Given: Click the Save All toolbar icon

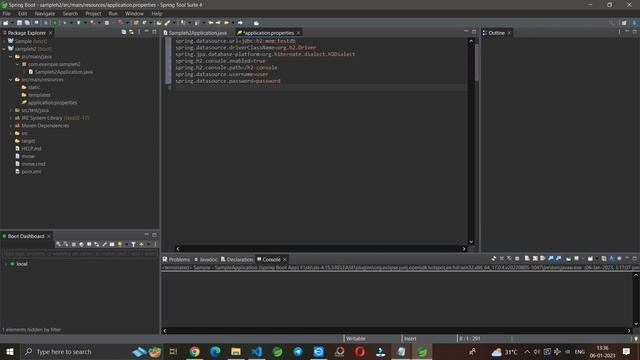Looking at the screenshot, I should pyautogui.click(x=27, y=23).
